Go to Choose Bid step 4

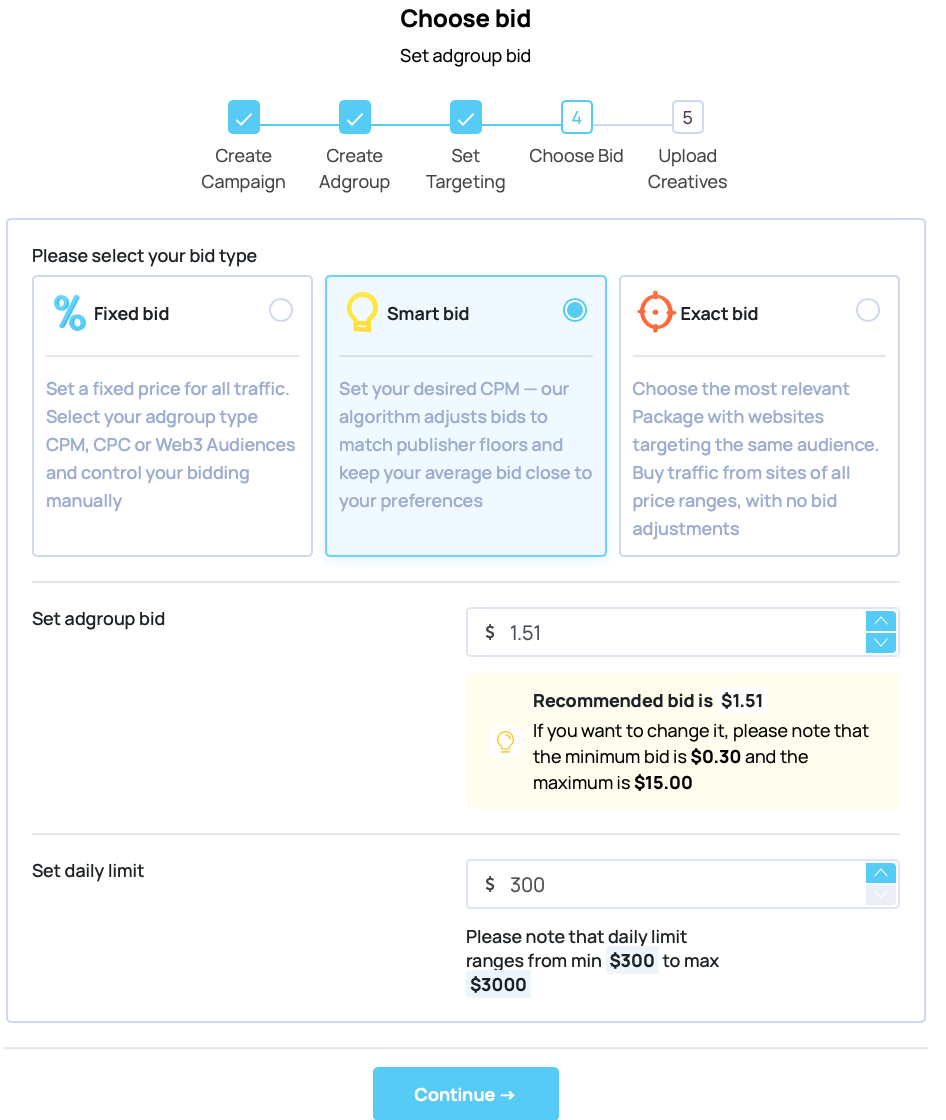(x=577, y=118)
